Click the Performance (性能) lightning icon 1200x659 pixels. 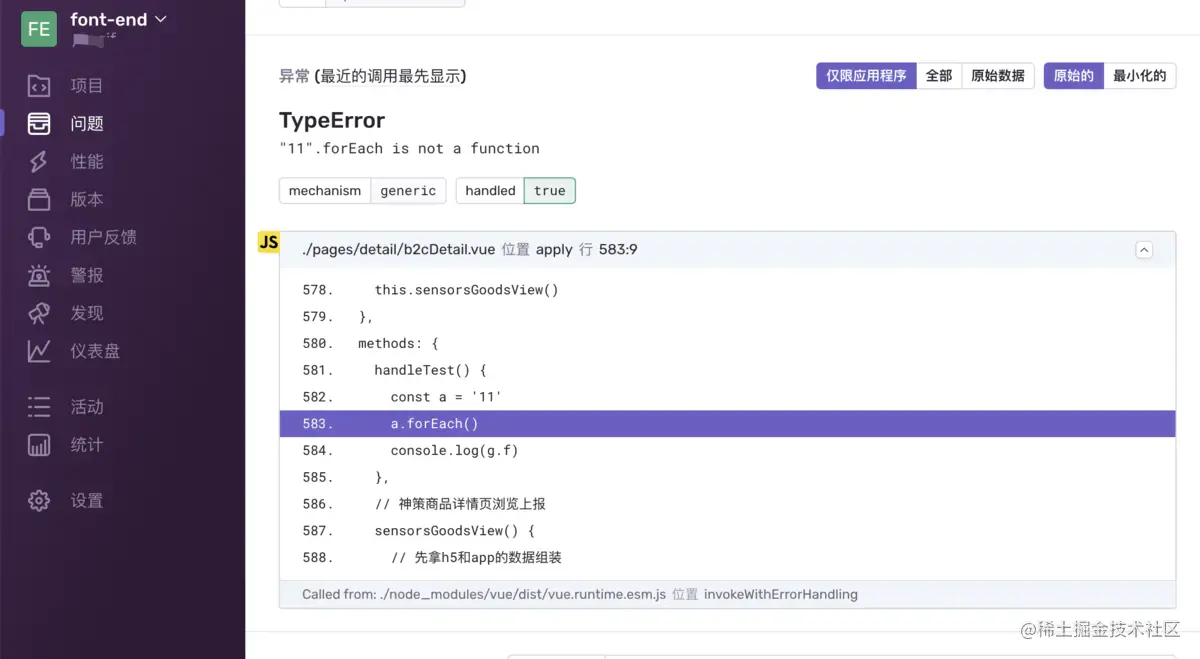tap(39, 162)
